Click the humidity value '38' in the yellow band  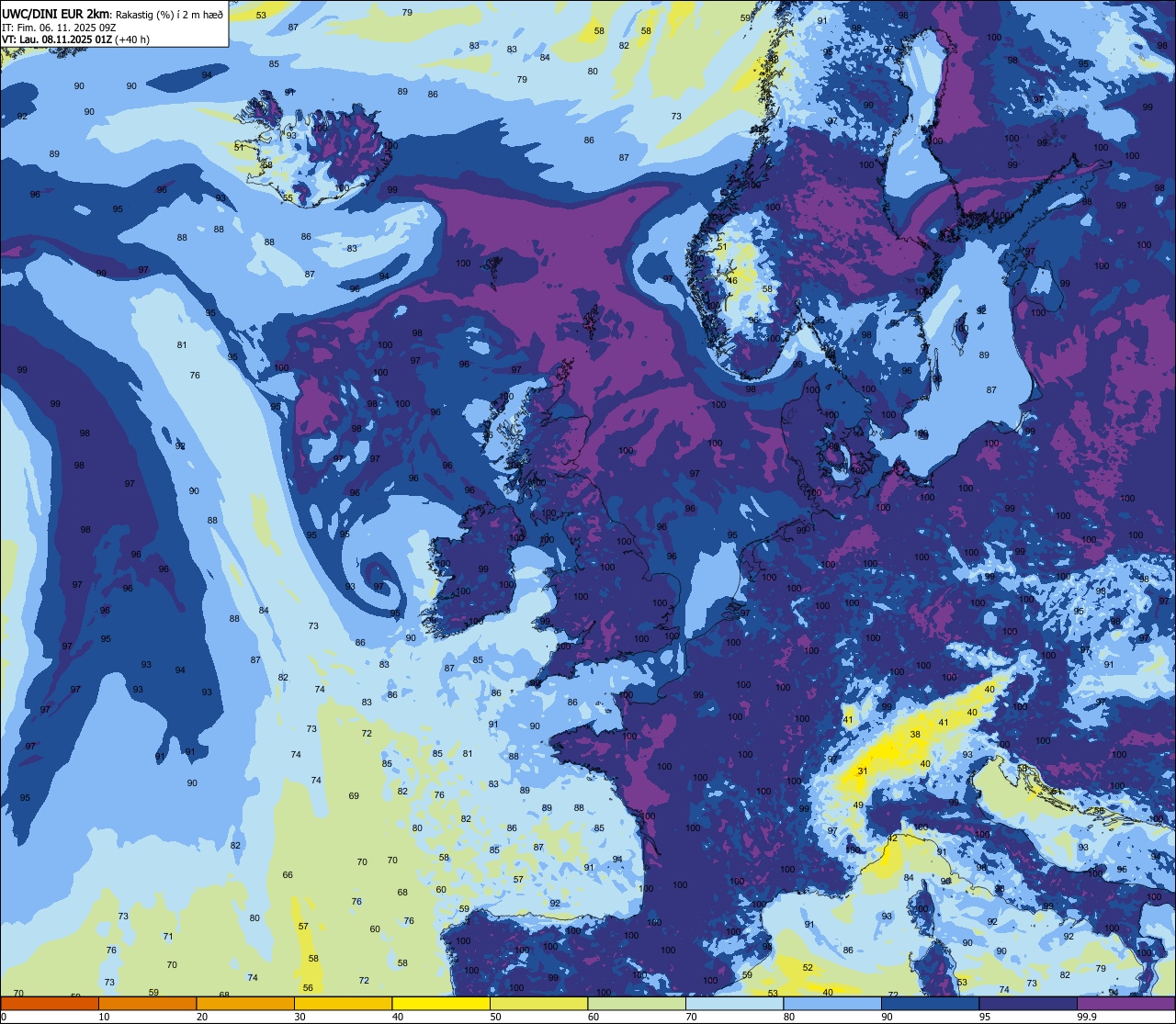[915, 734]
